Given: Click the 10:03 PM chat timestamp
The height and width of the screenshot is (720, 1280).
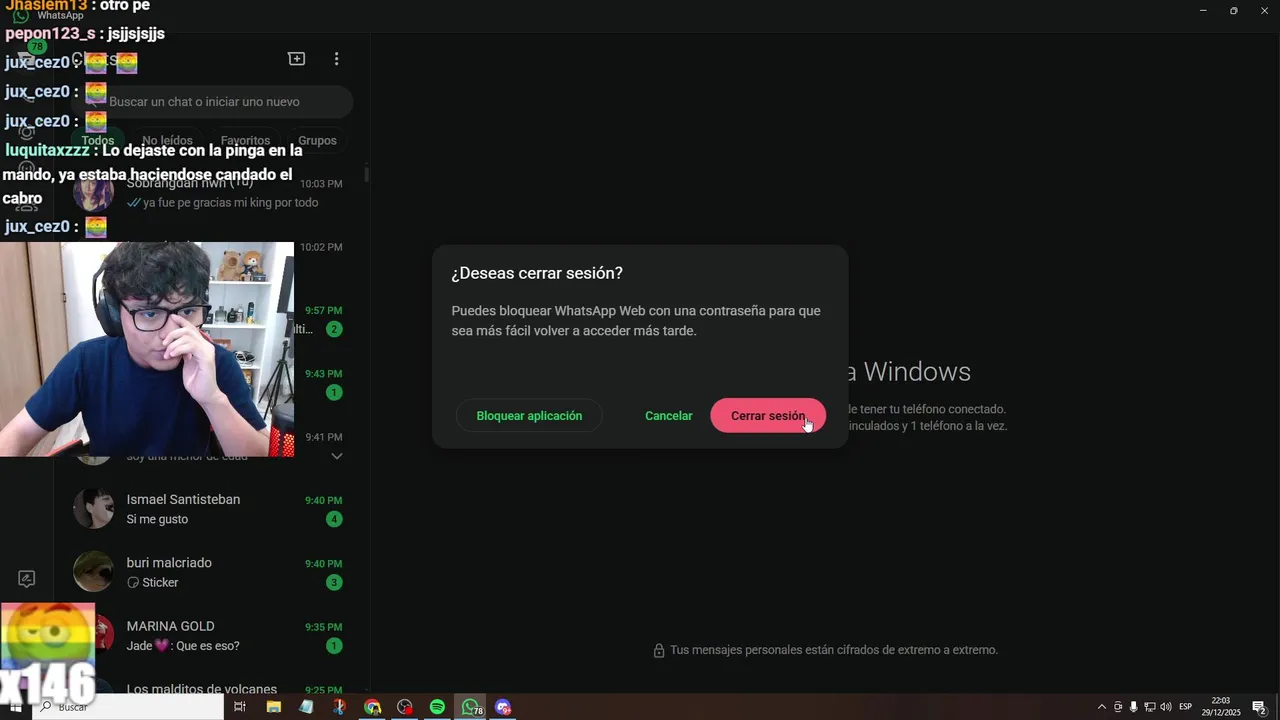Looking at the screenshot, I should point(321,184).
